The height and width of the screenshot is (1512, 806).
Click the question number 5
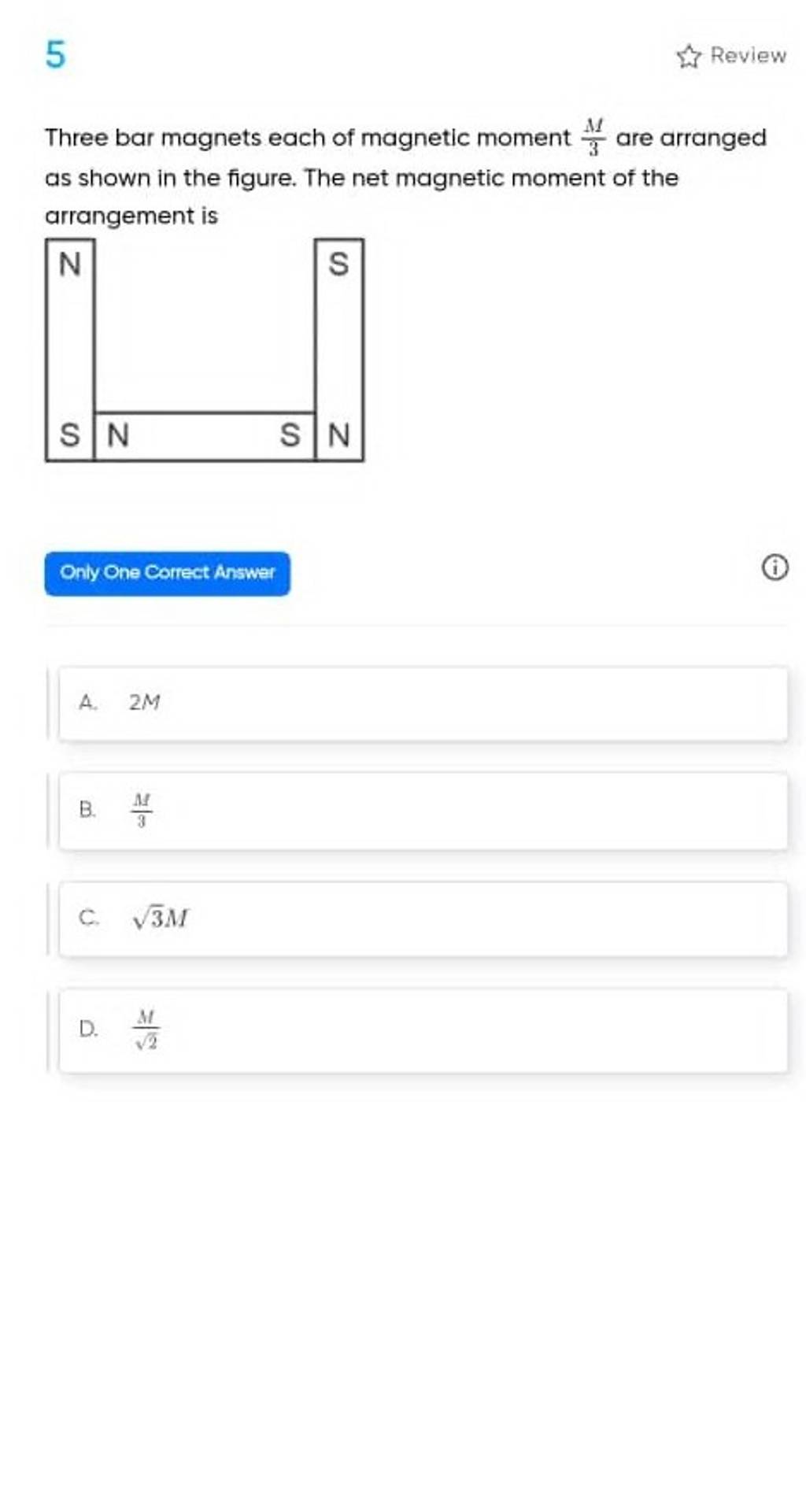coord(55,56)
